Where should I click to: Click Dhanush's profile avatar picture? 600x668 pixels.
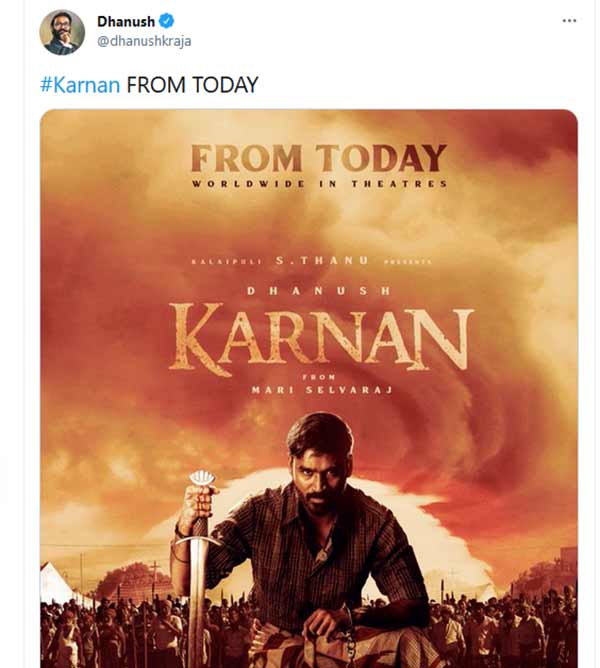click(62, 33)
